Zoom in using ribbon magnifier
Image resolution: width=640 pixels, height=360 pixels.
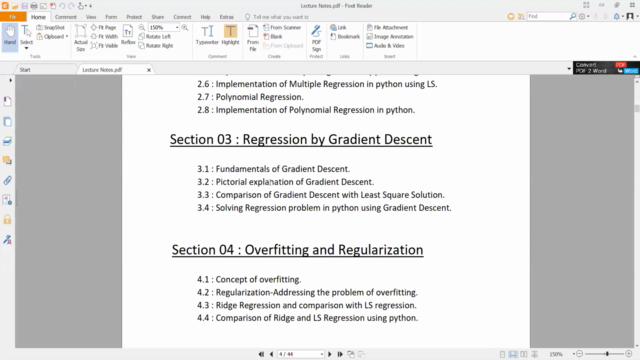pos(185,27)
